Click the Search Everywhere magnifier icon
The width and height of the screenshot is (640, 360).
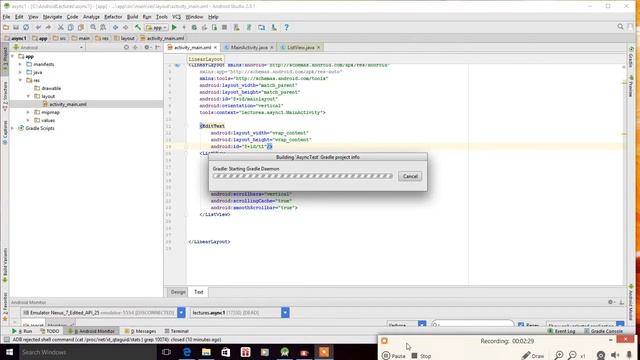(x=620, y=27)
